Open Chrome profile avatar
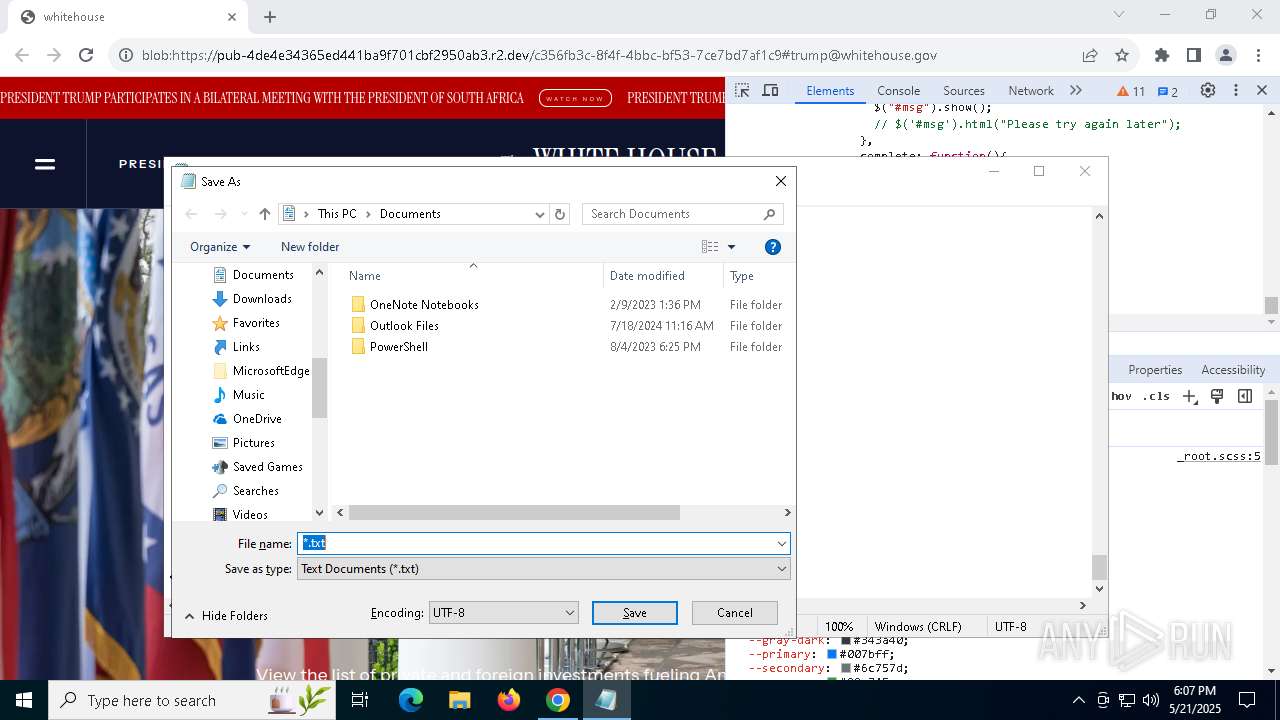Viewport: 1280px width, 720px height. click(x=1226, y=56)
